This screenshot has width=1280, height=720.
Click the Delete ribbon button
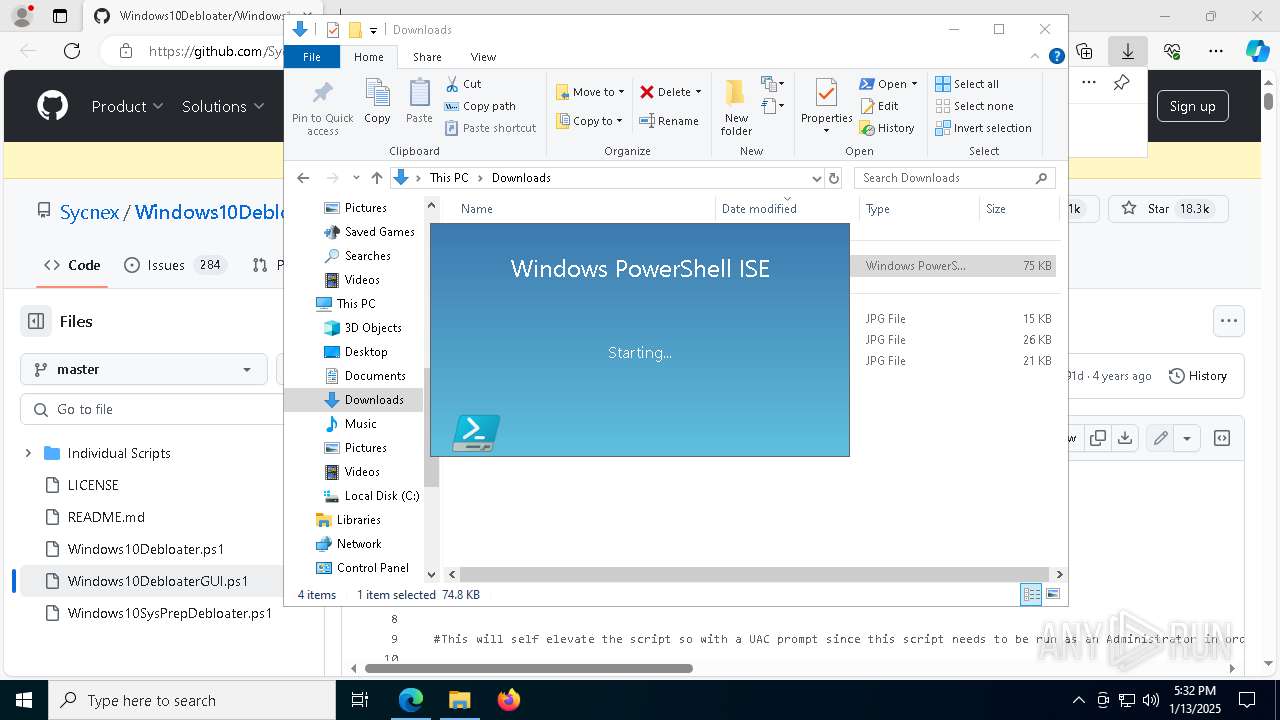click(670, 92)
